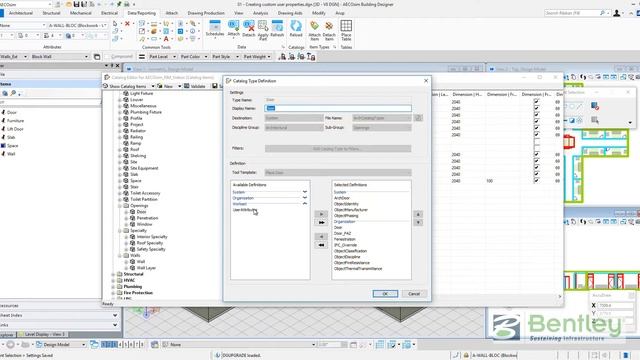Toggle the checkbox in the fourth table row
640x360 pixels.
tap(536, 121)
